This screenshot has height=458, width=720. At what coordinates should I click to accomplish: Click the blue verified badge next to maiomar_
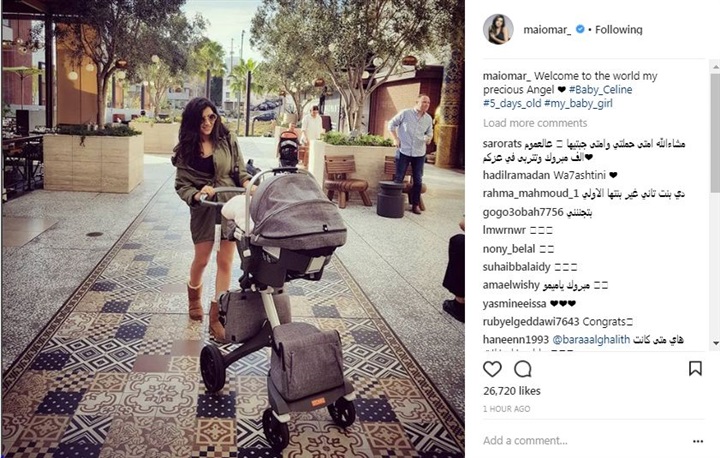click(x=580, y=29)
